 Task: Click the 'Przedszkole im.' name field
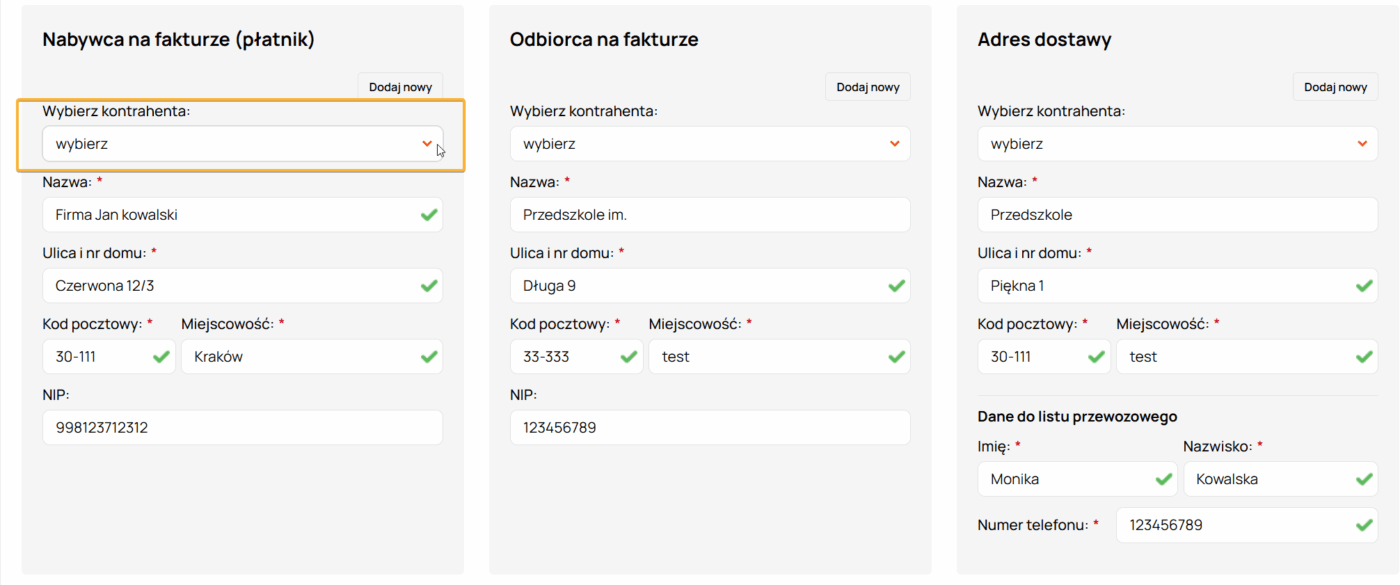(x=709, y=215)
